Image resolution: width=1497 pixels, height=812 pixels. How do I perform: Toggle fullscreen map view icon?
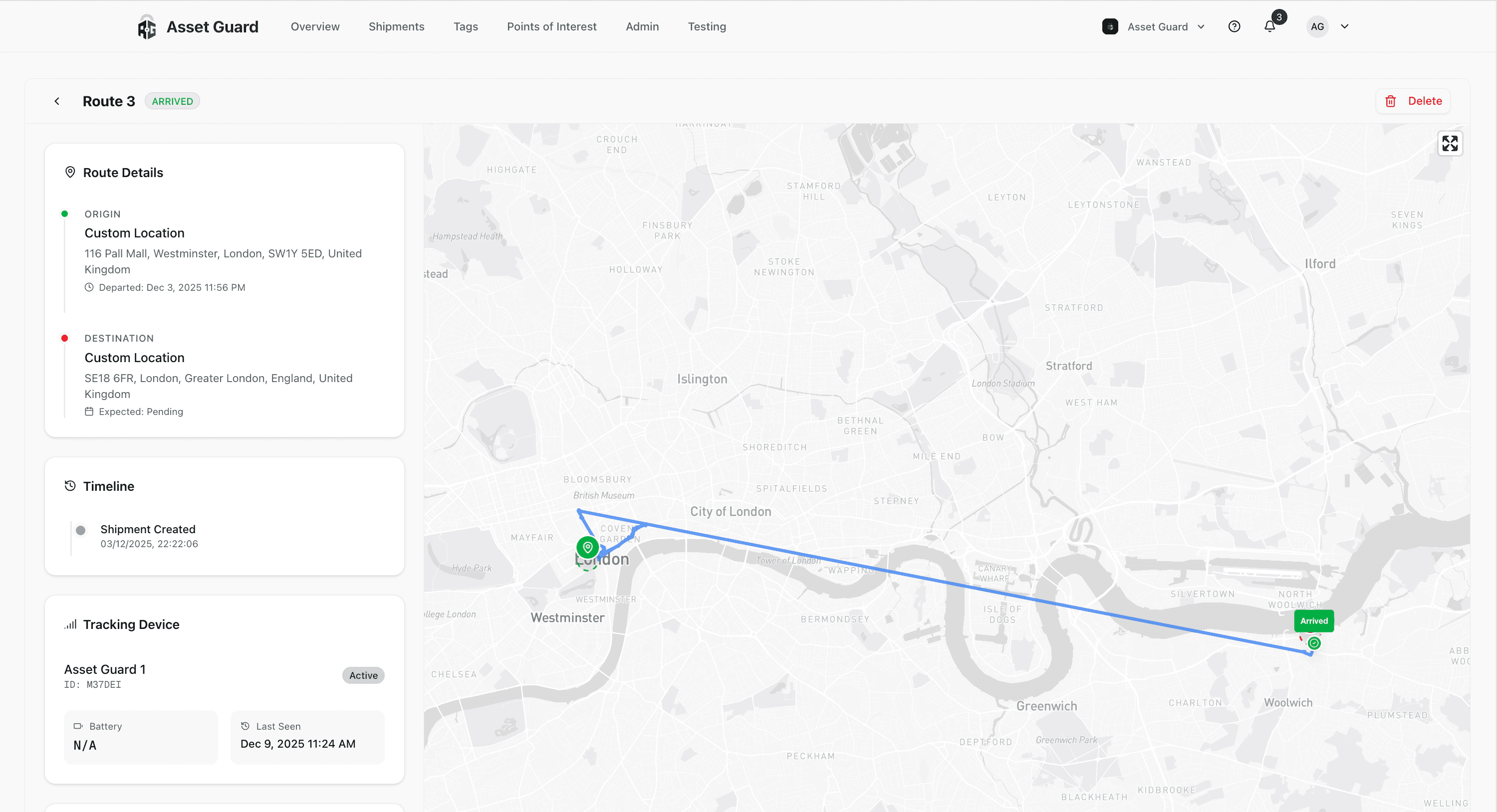[x=1450, y=144]
